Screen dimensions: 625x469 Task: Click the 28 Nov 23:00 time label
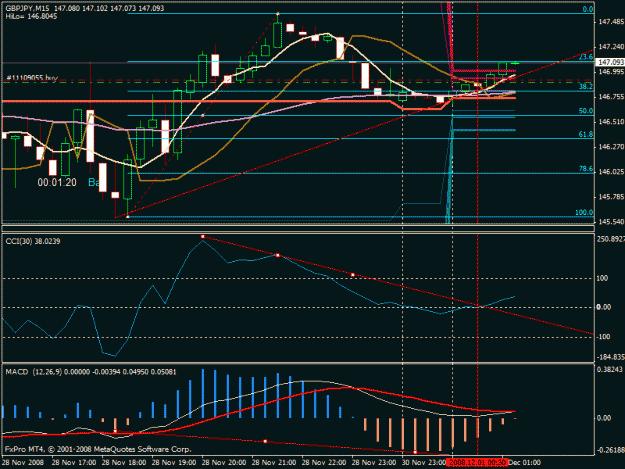point(374,463)
